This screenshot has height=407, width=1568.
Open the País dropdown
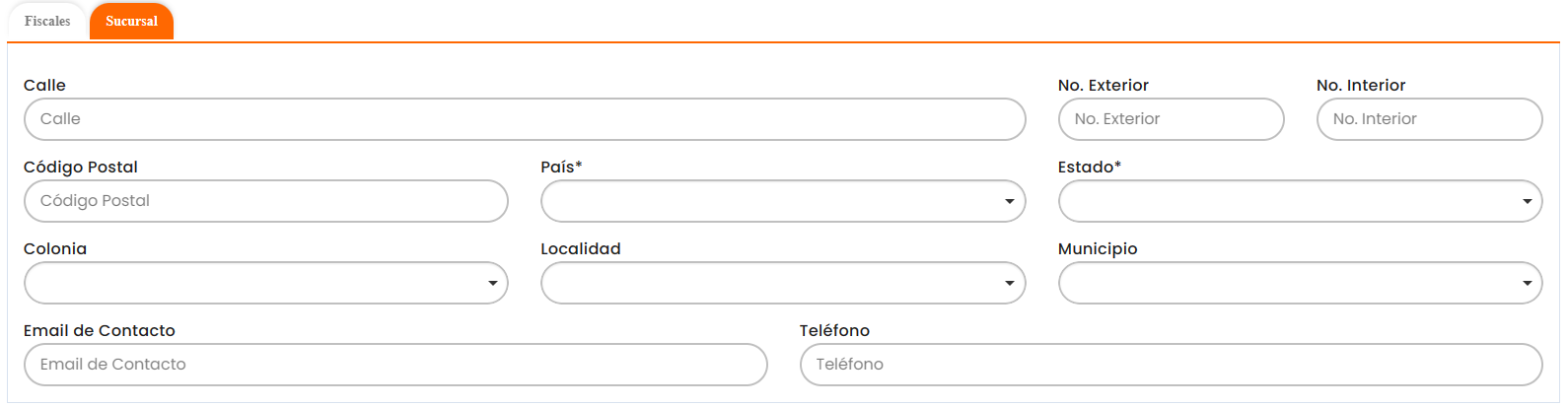coord(783,201)
